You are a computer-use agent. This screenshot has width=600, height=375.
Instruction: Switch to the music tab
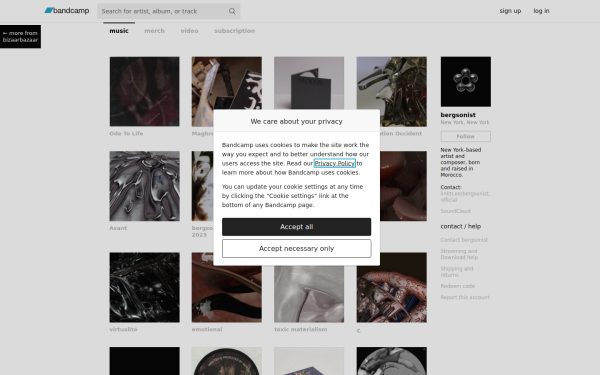[x=119, y=31]
